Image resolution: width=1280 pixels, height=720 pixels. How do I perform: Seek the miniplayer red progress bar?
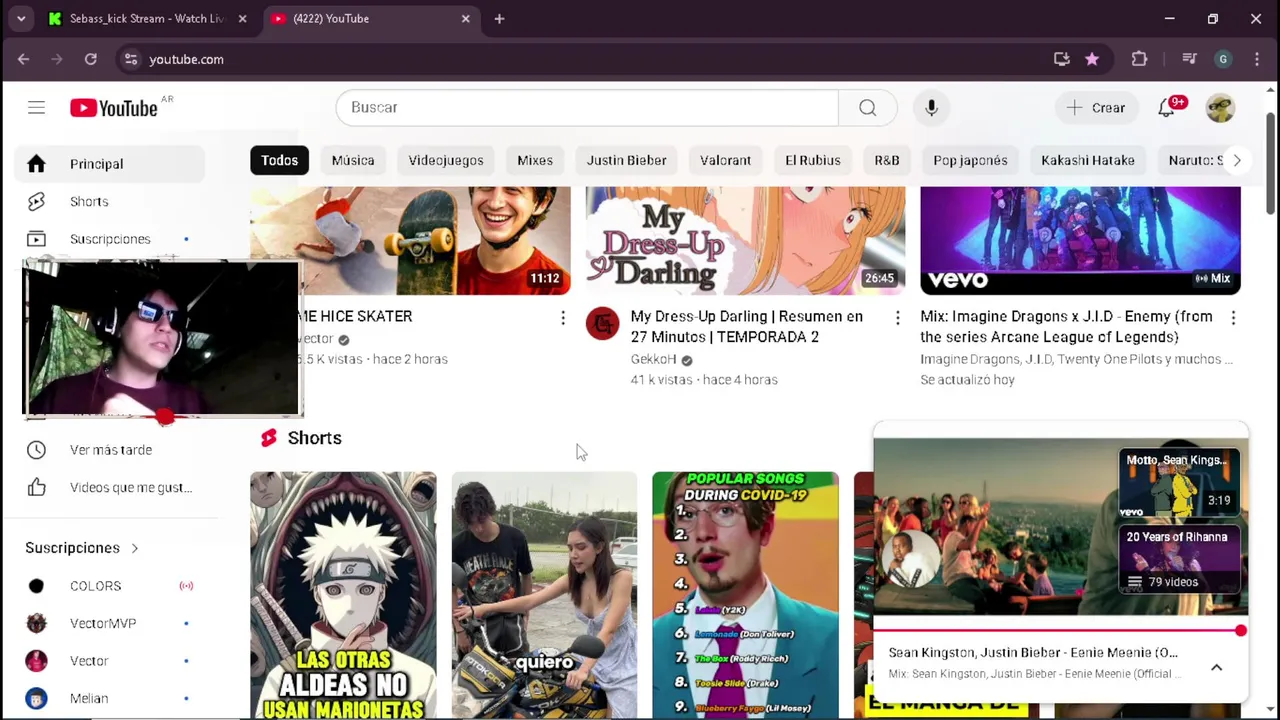coord(1060,631)
